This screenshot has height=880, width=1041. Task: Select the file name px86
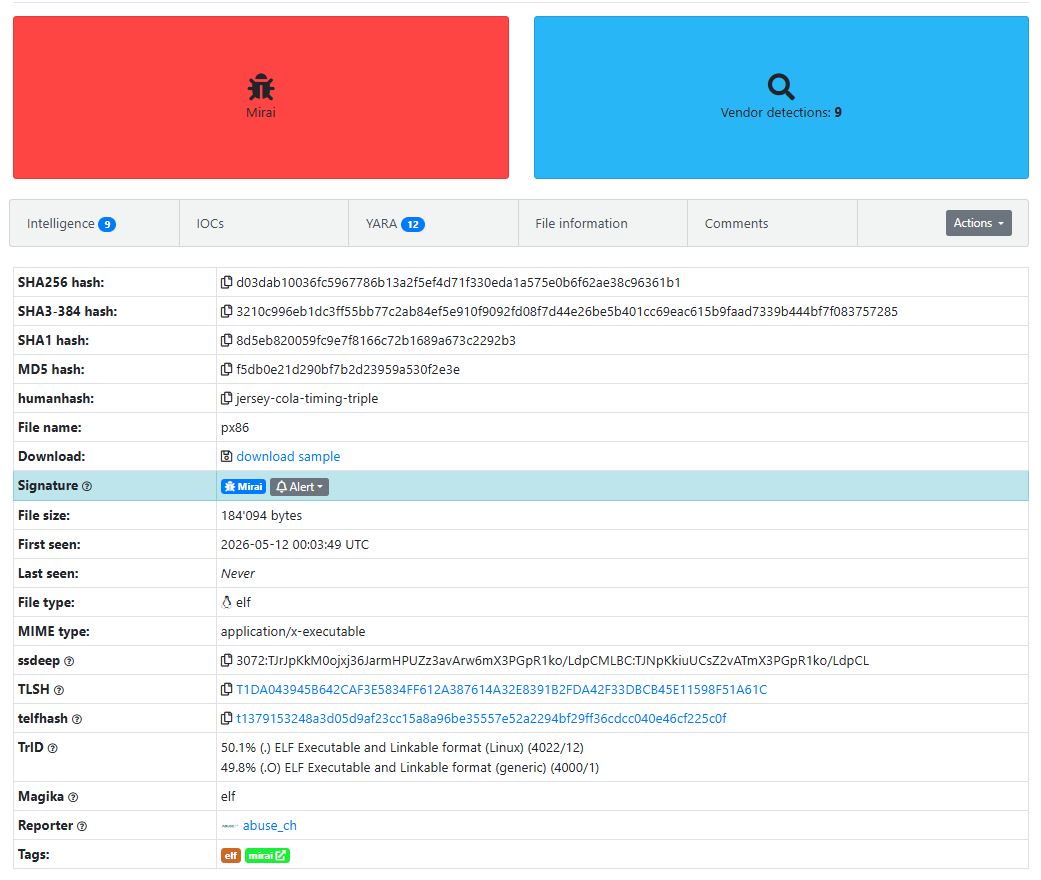[x=235, y=428]
